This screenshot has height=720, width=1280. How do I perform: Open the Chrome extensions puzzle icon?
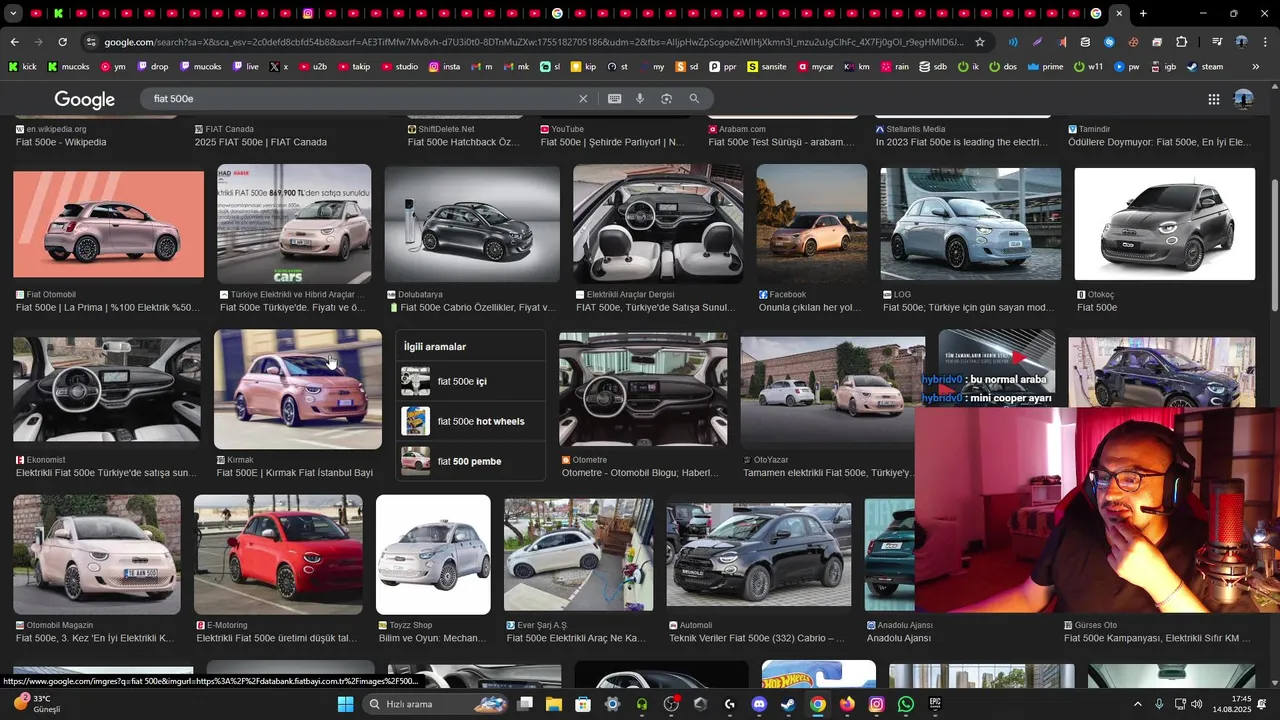1182,42
